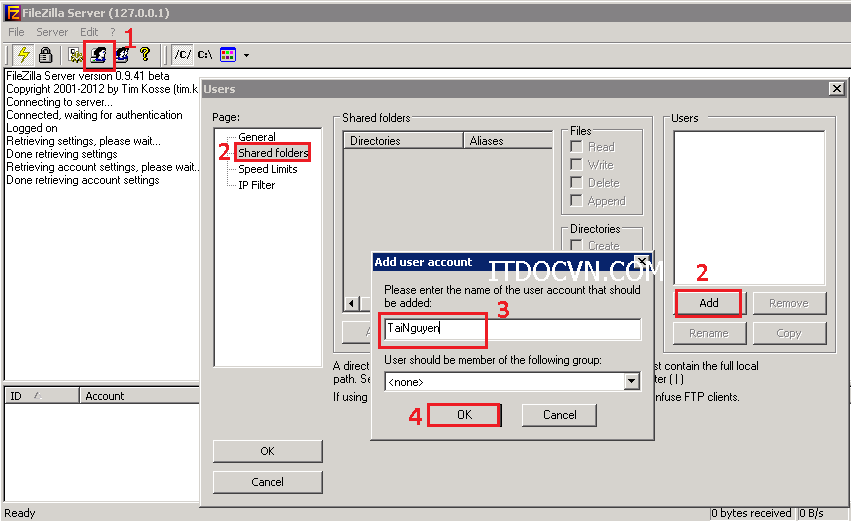Select the C:\ path display icon

click(x=204, y=54)
